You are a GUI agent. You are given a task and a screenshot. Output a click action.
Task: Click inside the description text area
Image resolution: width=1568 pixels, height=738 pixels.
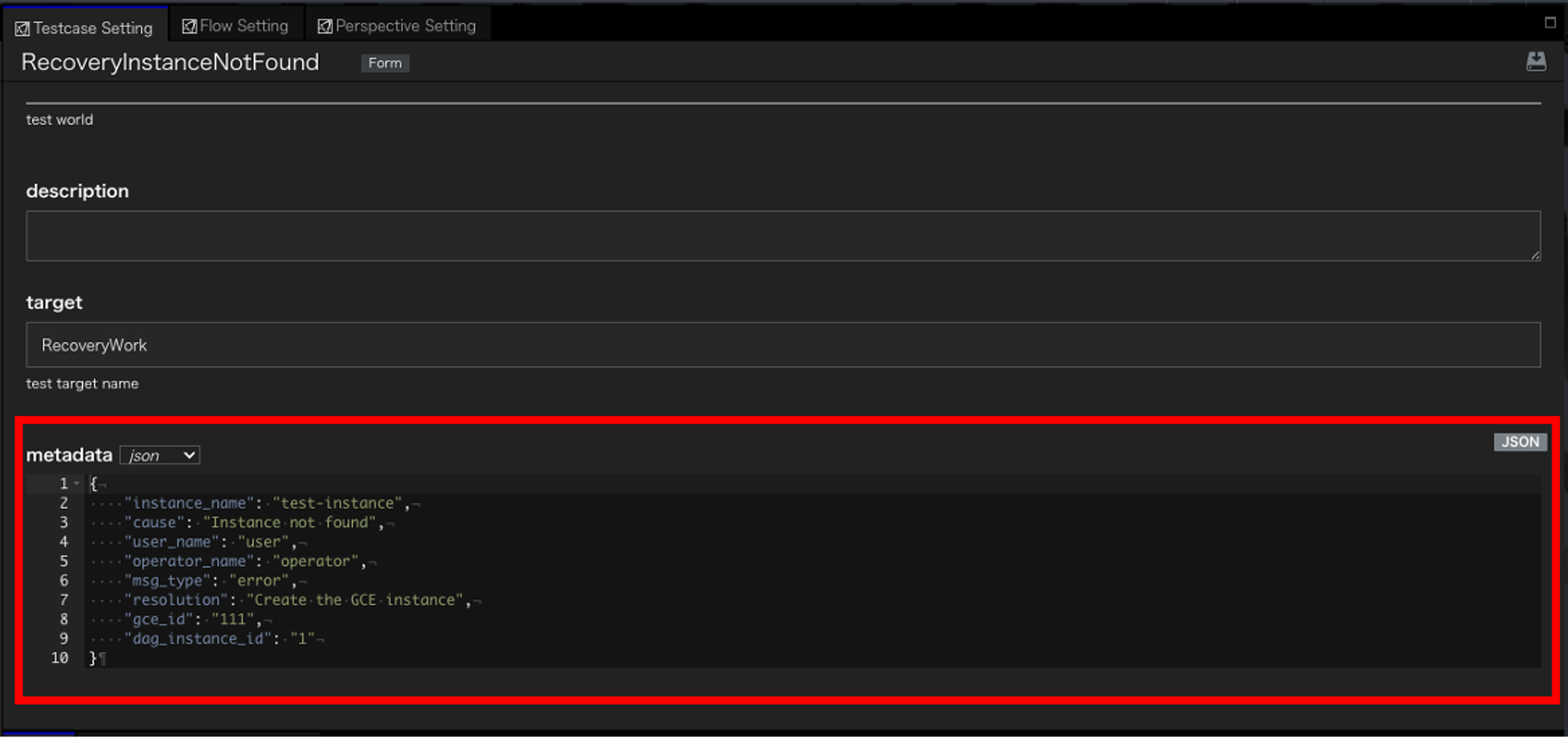(782, 236)
